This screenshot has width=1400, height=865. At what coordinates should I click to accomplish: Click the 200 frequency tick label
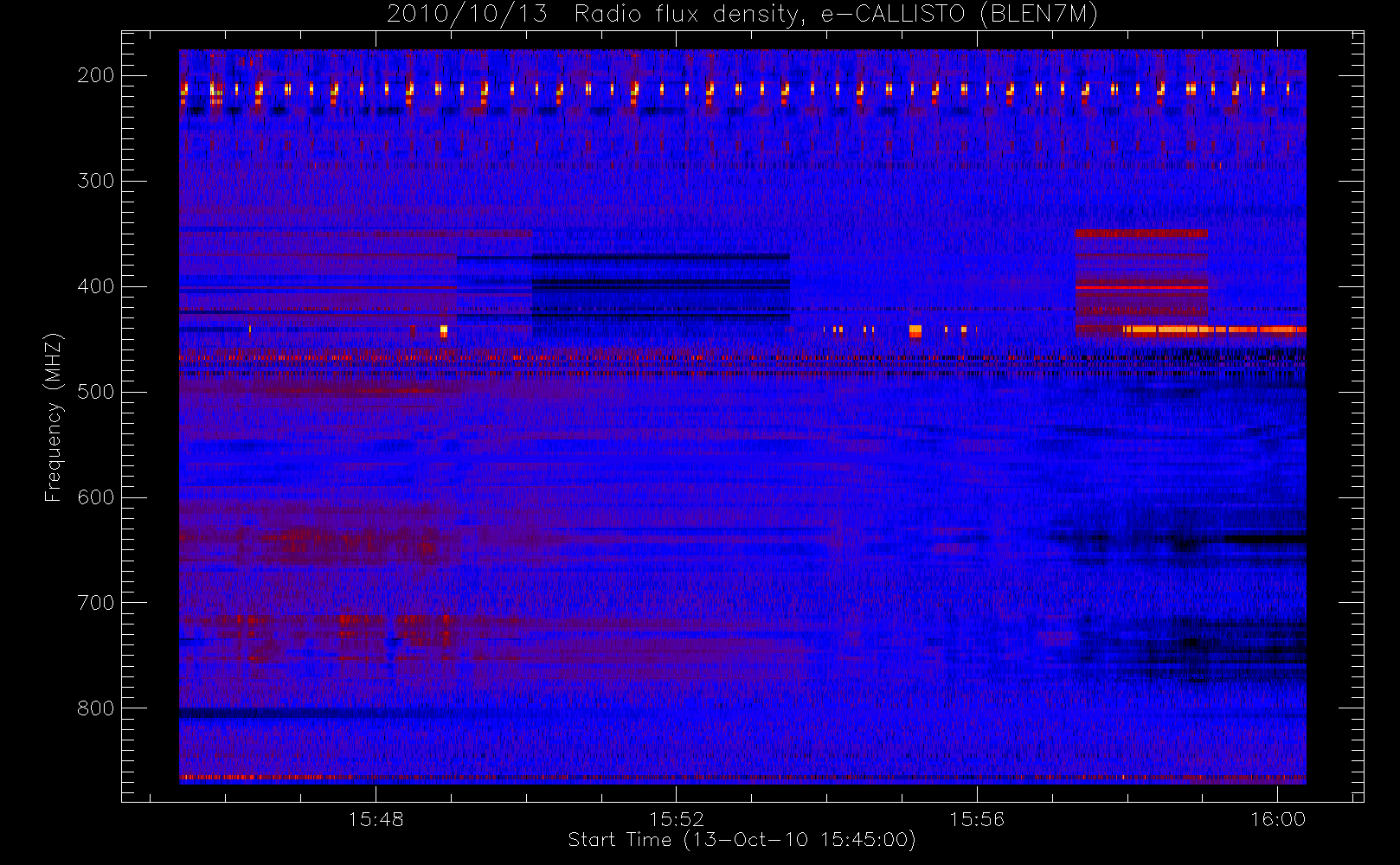tap(96, 75)
